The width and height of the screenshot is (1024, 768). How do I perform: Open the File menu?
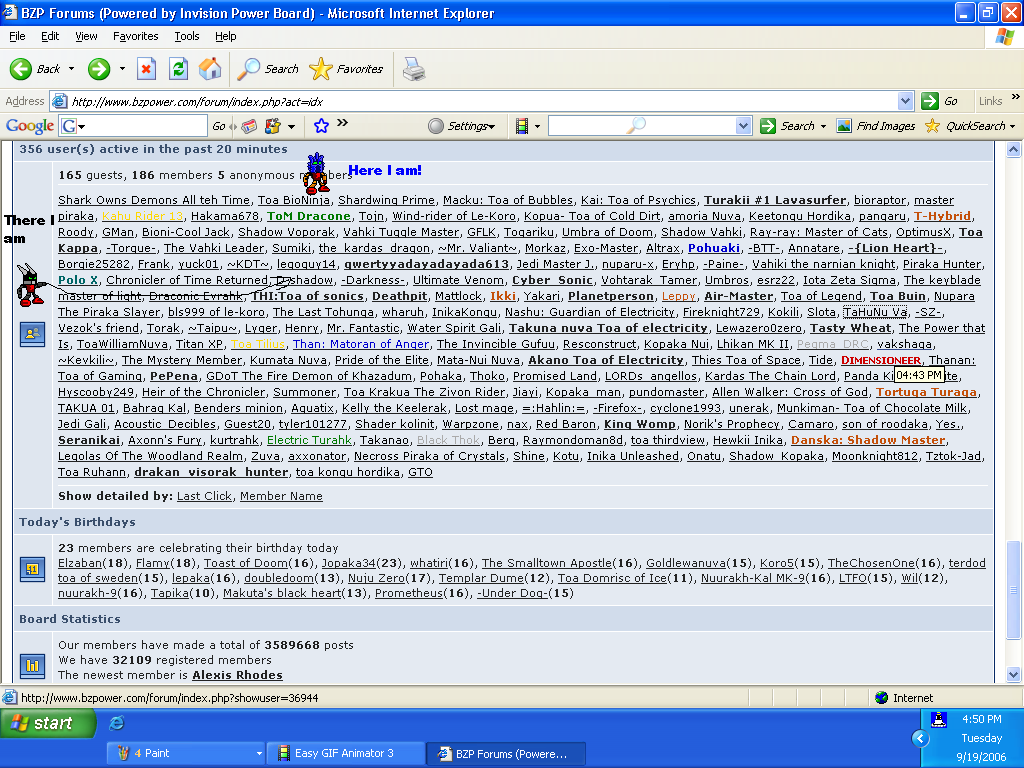tap(17, 36)
